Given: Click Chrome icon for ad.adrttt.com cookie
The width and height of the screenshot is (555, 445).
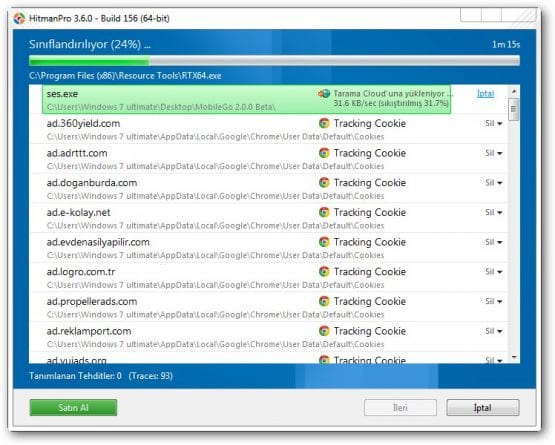Looking at the screenshot, I should click(324, 153).
